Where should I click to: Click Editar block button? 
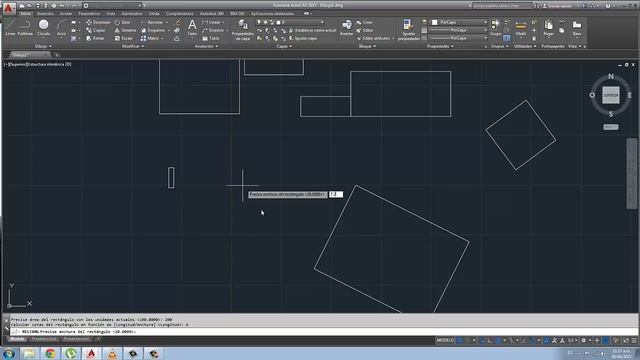(x=364, y=30)
